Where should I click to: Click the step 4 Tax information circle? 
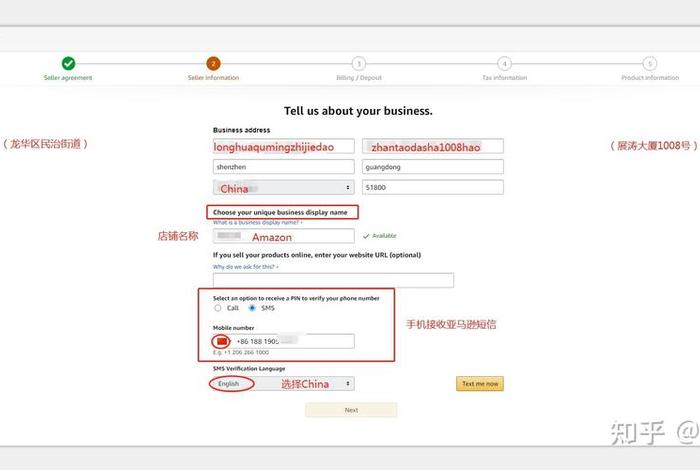pos(504,63)
